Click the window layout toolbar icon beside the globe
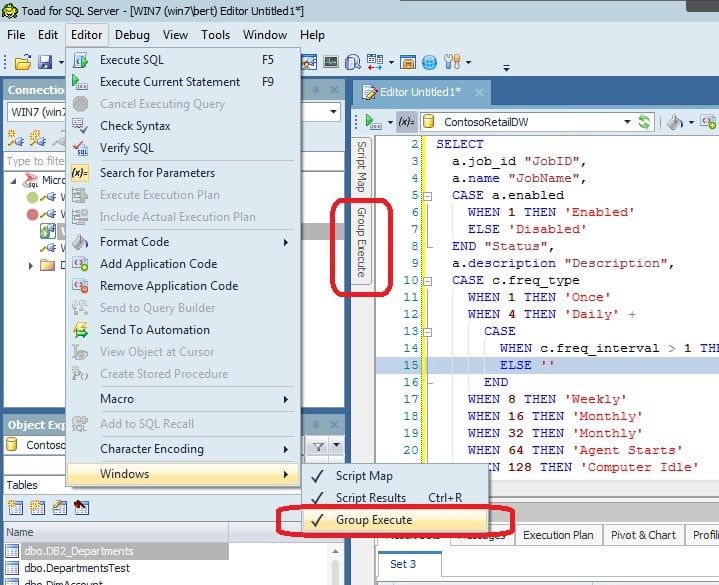This screenshot has width=719, height=585. tap(408, 62)
